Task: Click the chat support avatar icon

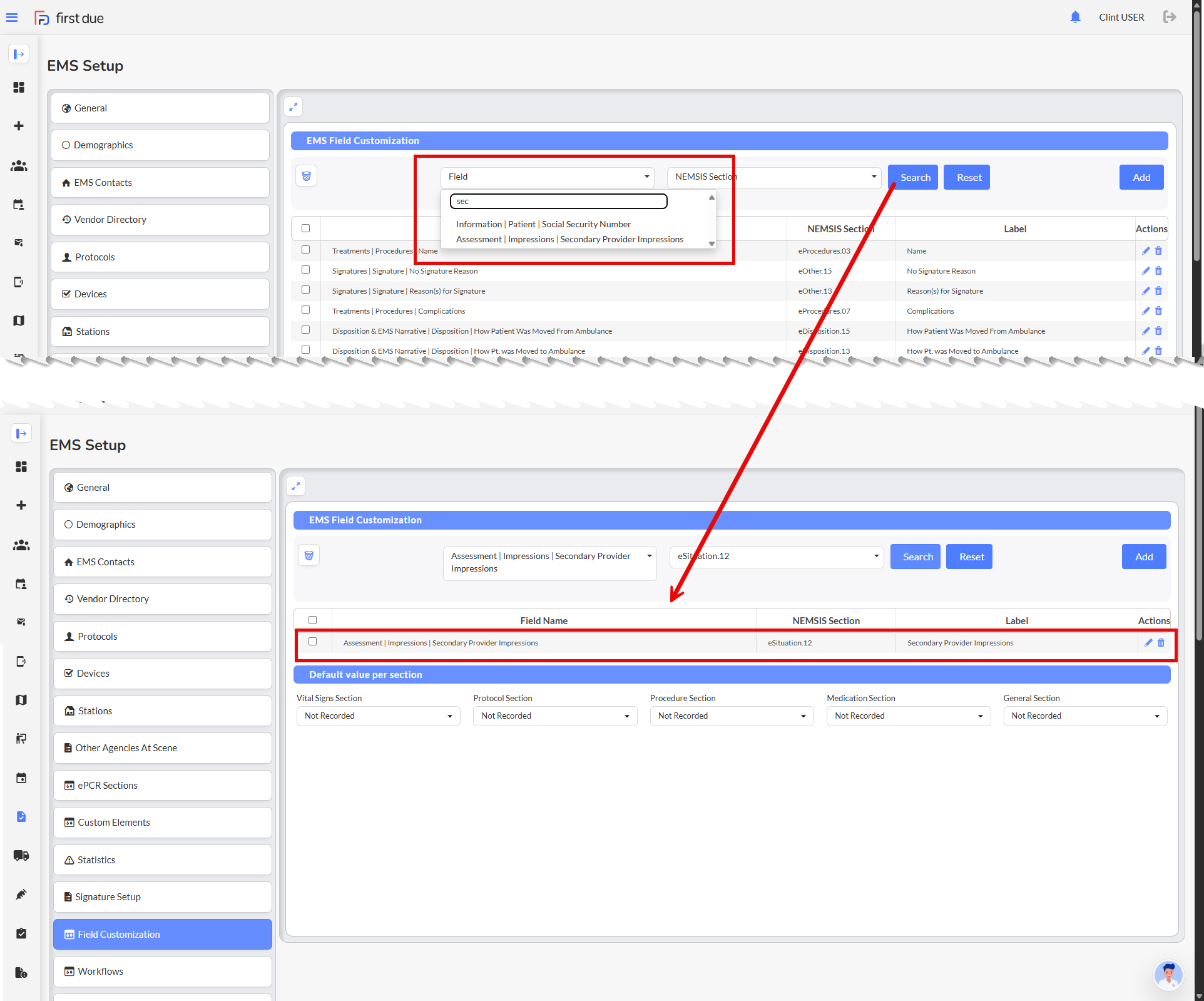Action: [1168, 974]
